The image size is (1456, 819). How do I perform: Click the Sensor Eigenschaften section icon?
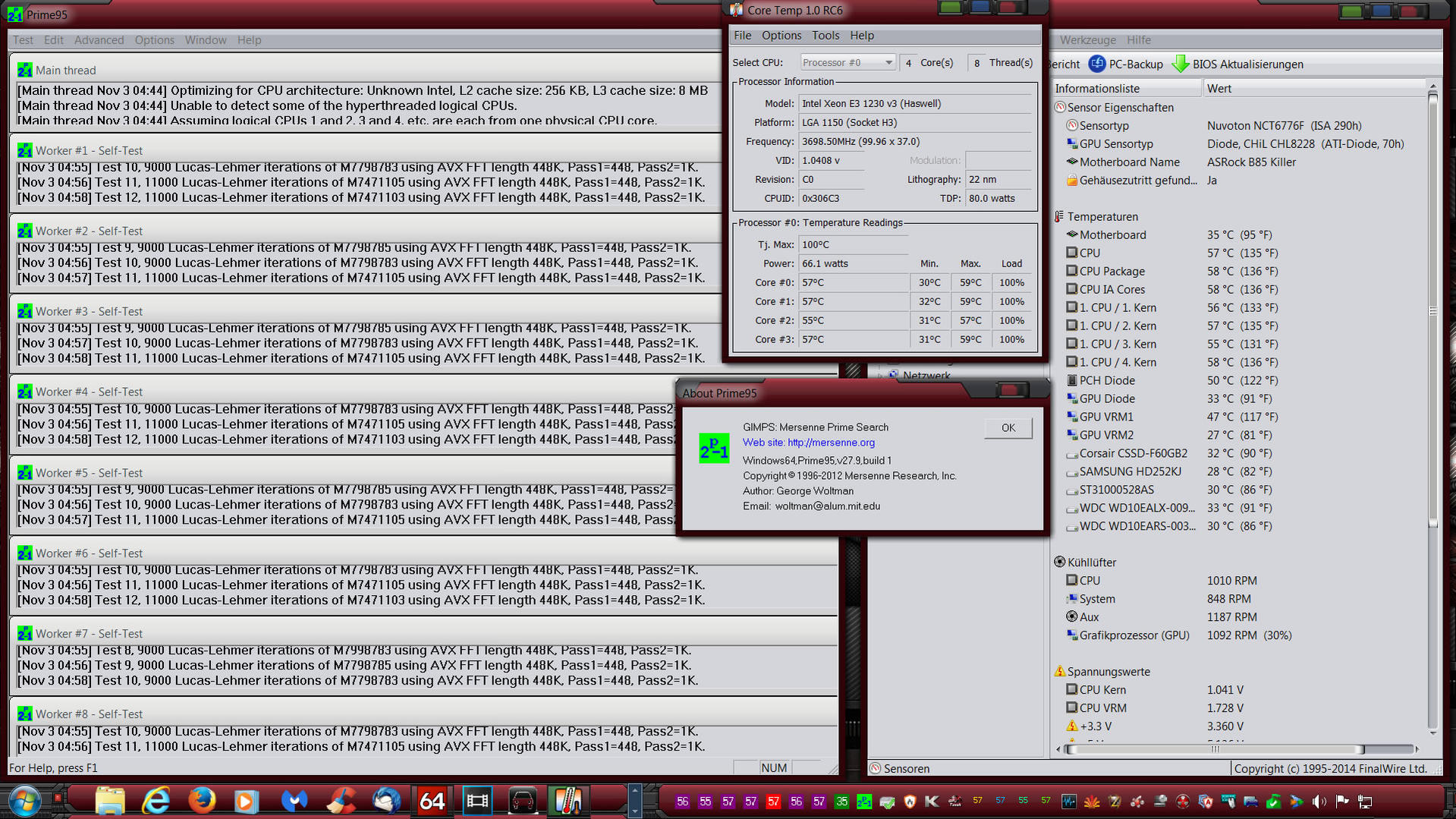click(1060, 107)
